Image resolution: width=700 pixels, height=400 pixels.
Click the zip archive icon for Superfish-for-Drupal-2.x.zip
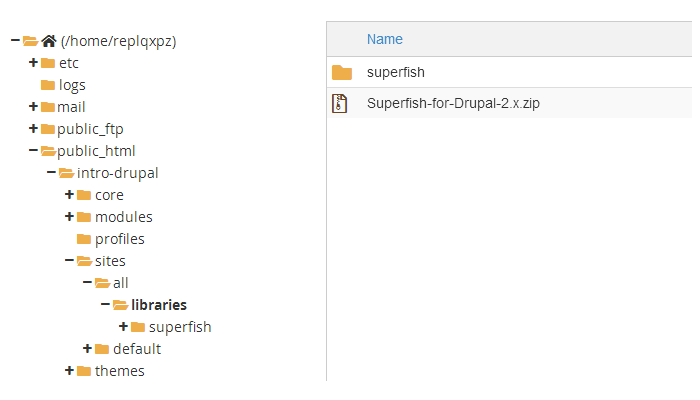[341, 103]
